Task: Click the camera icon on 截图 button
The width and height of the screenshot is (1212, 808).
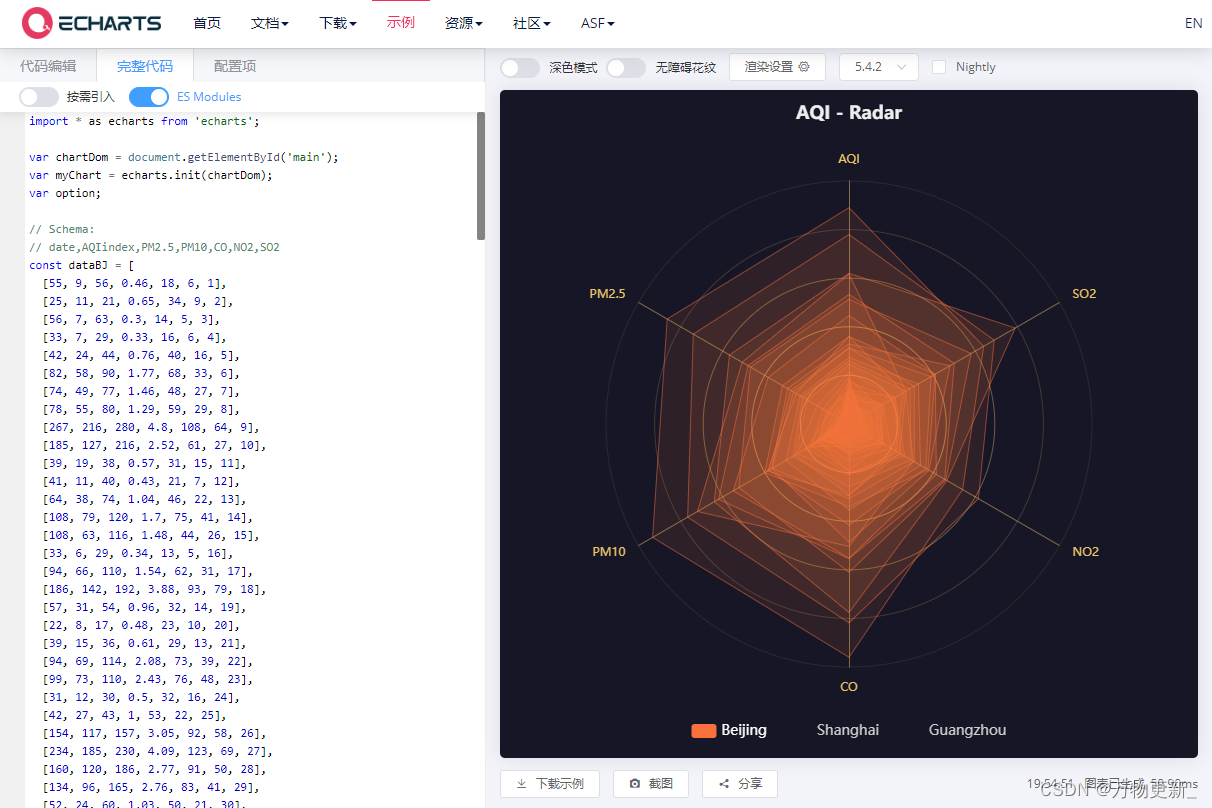Action: pos(635,784)
